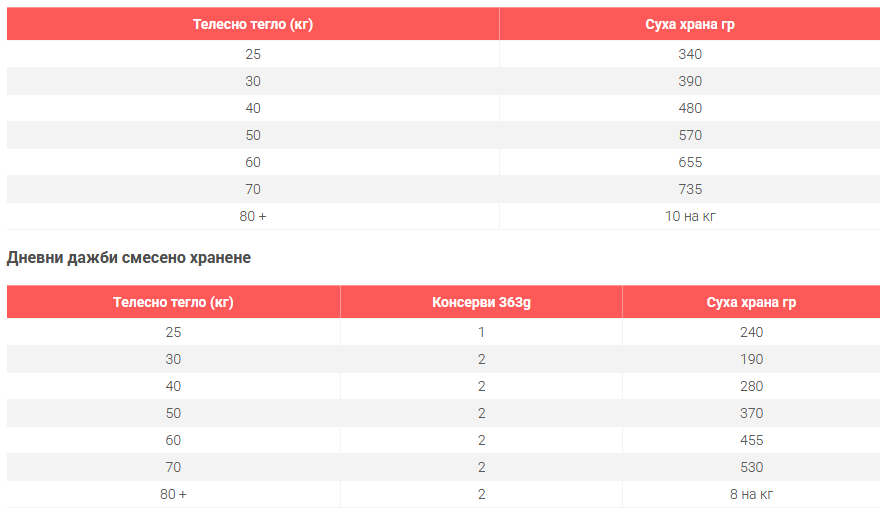Click the 370 dry food cell
The height and width of the screenshot is (516, 891).
(x=752, y=413)
